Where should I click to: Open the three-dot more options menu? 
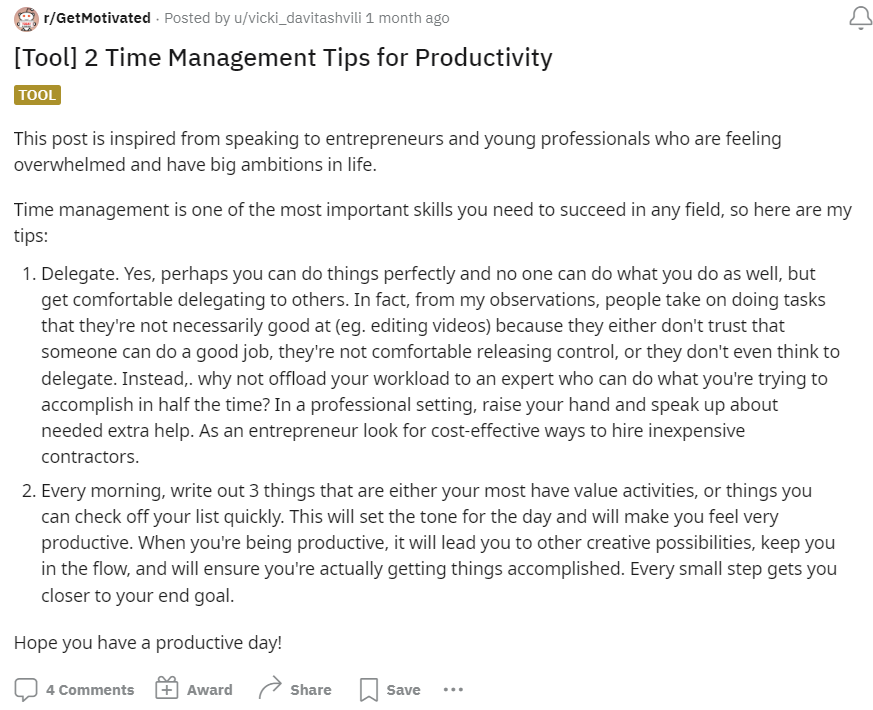[x=453, y=690]
